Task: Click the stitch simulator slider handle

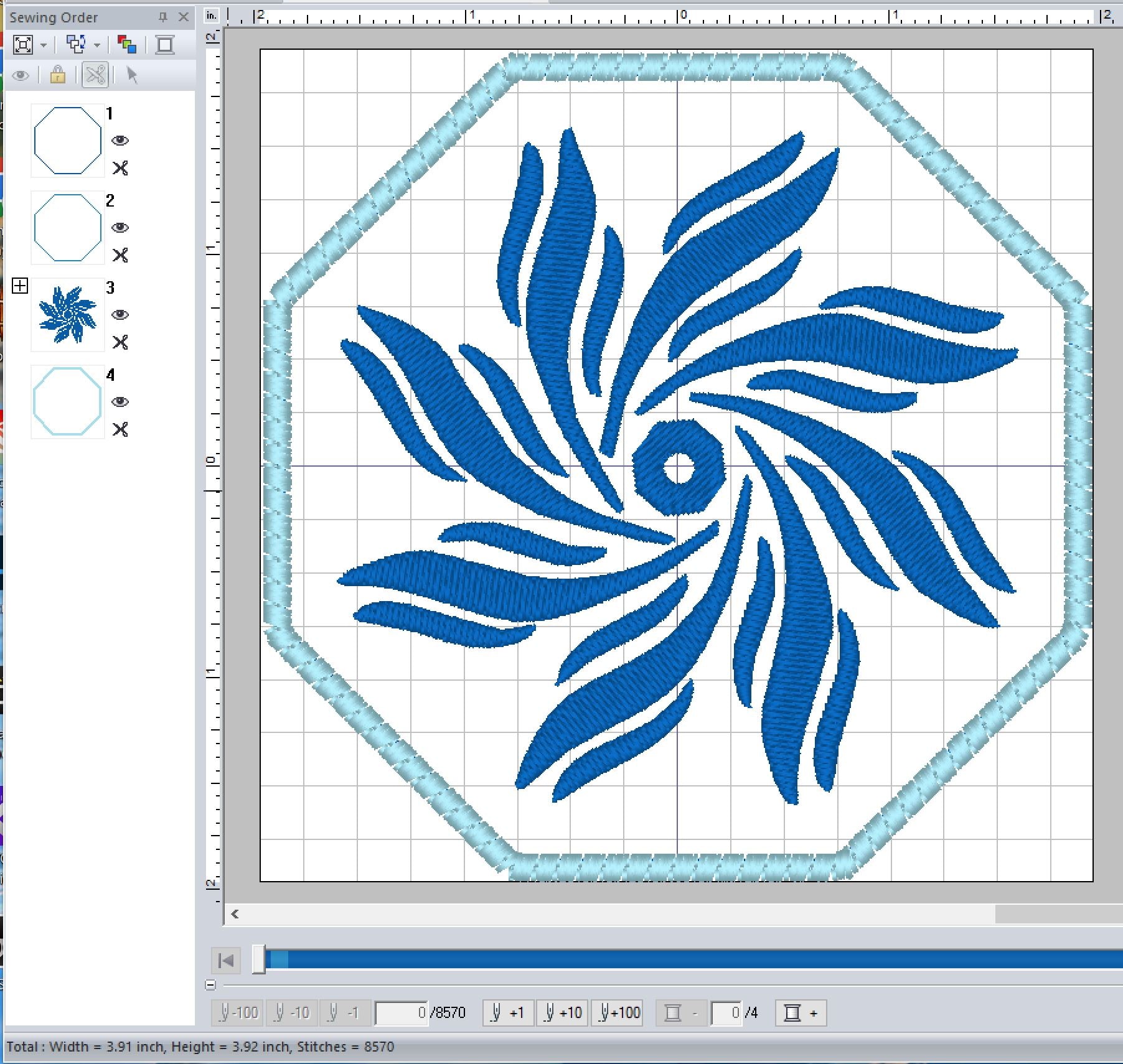Action: click(x=258, y=959)
